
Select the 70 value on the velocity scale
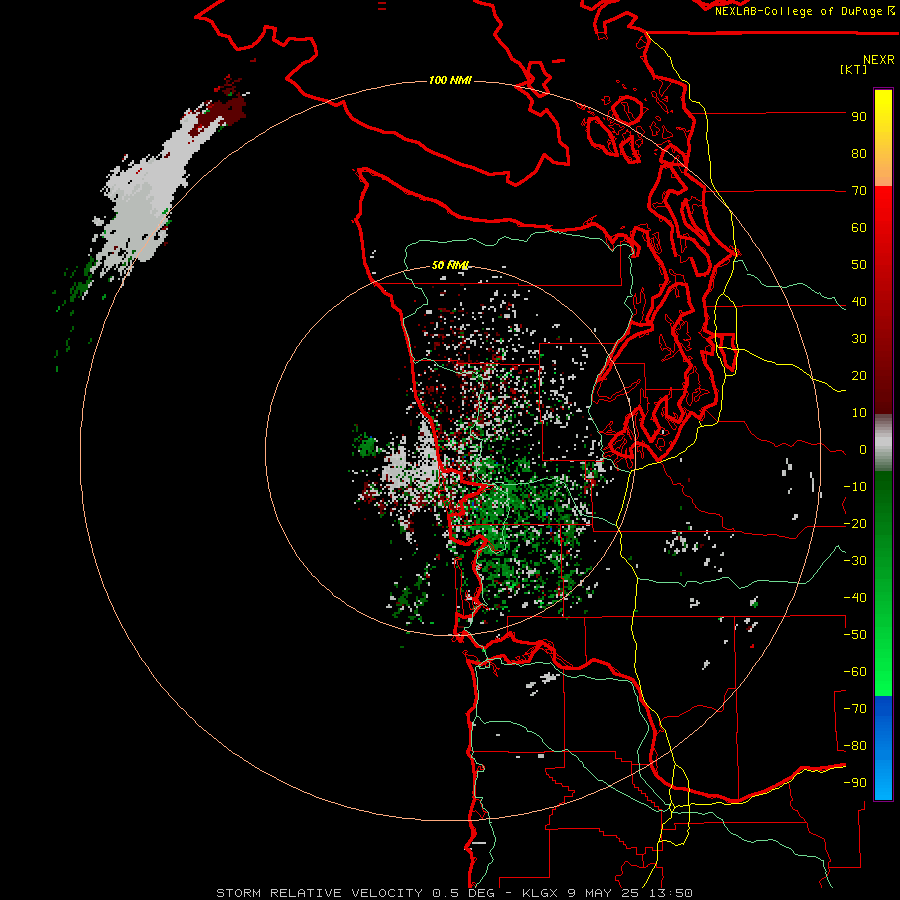point(859,191)
